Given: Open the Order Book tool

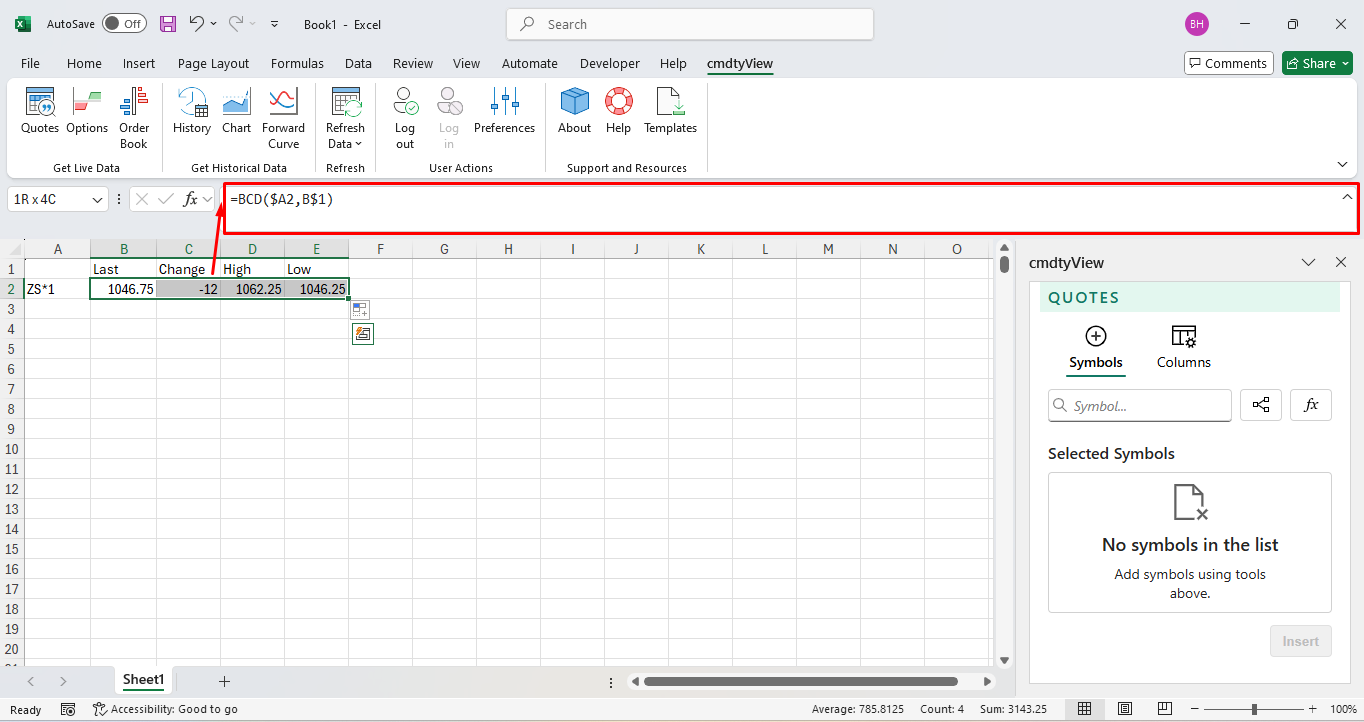Looking at the screenshot, I should 134,118.
